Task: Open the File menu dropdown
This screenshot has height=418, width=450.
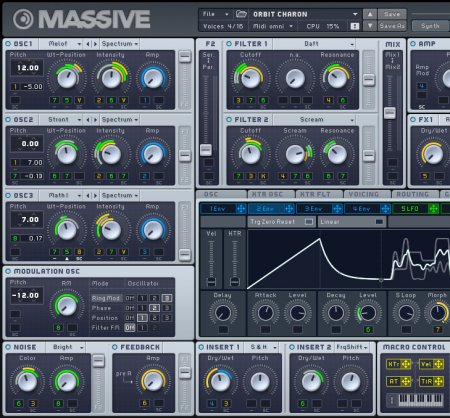Action: [x=215, y=14]
